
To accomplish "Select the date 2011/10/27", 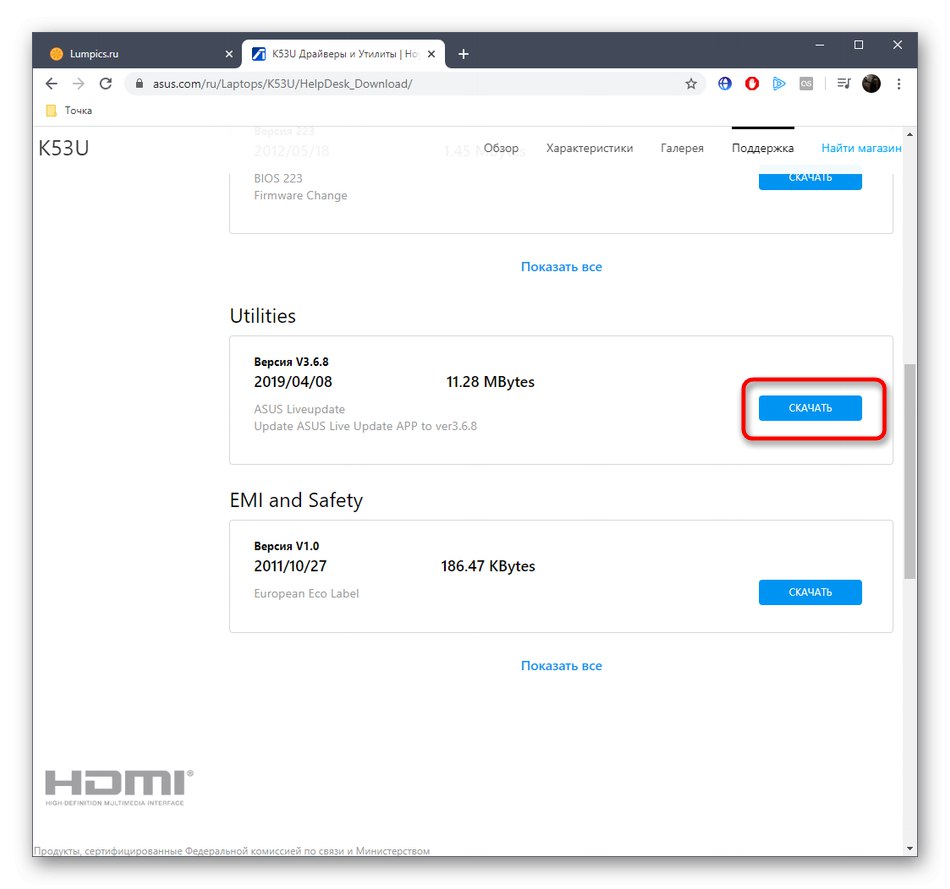I will 290,566.
